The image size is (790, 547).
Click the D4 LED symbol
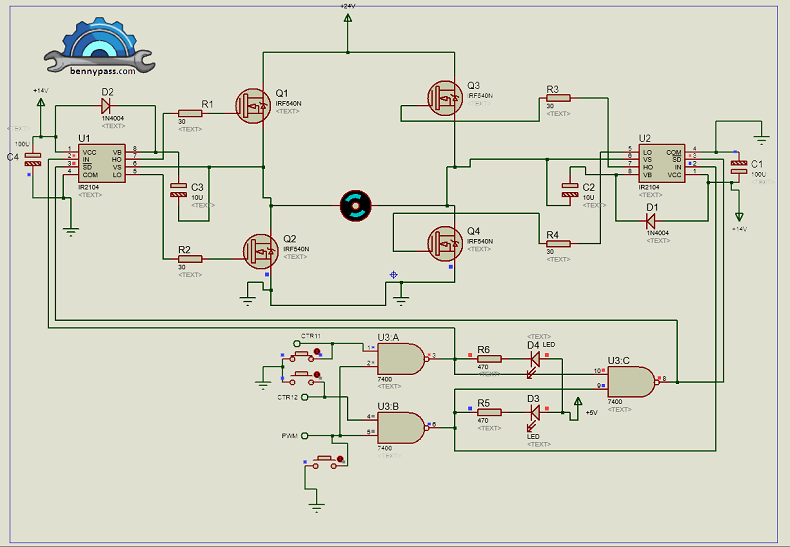pyautogui.click(x=534, y=357)
